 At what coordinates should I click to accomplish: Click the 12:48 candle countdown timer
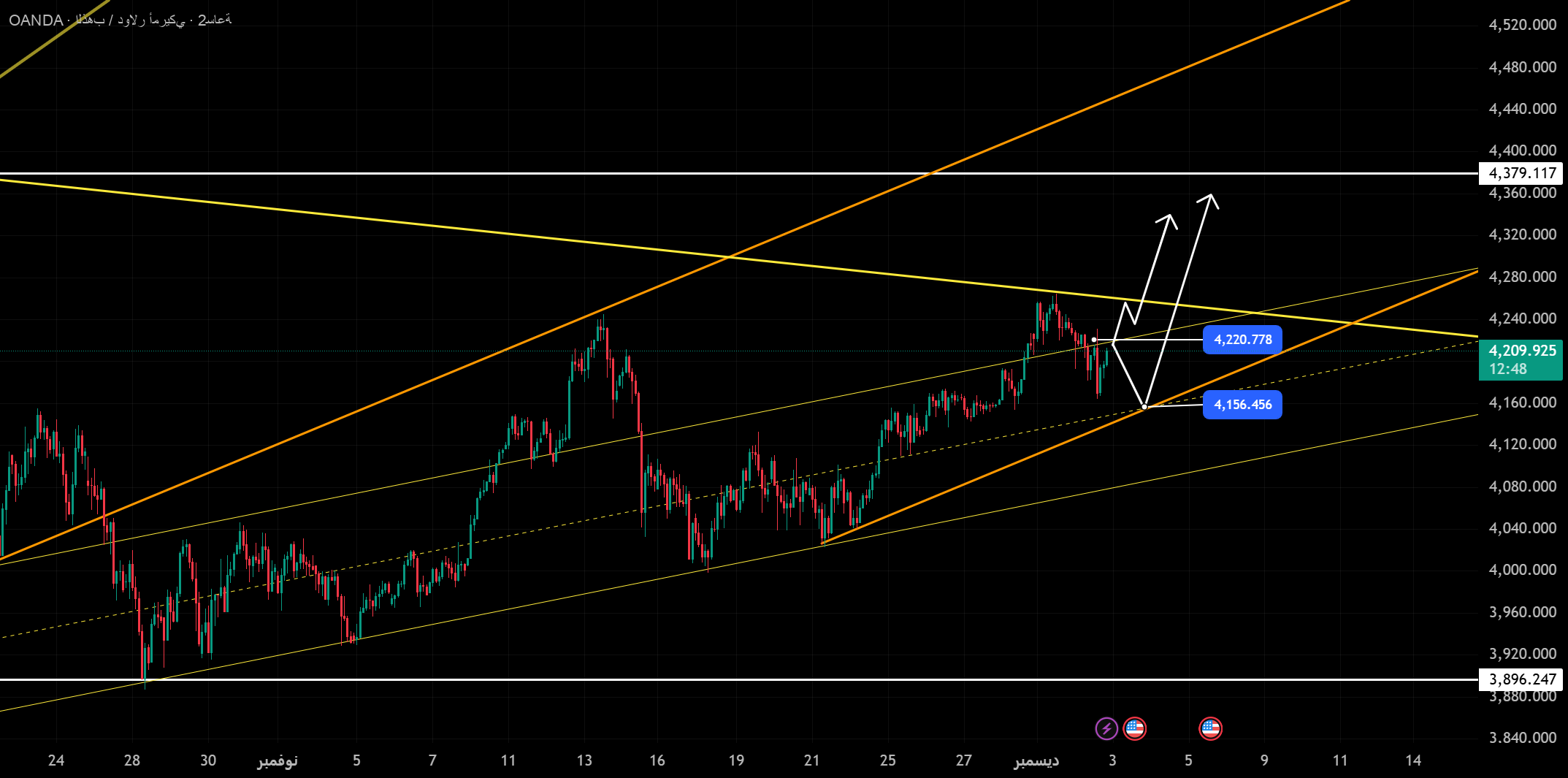point(1508,370)
